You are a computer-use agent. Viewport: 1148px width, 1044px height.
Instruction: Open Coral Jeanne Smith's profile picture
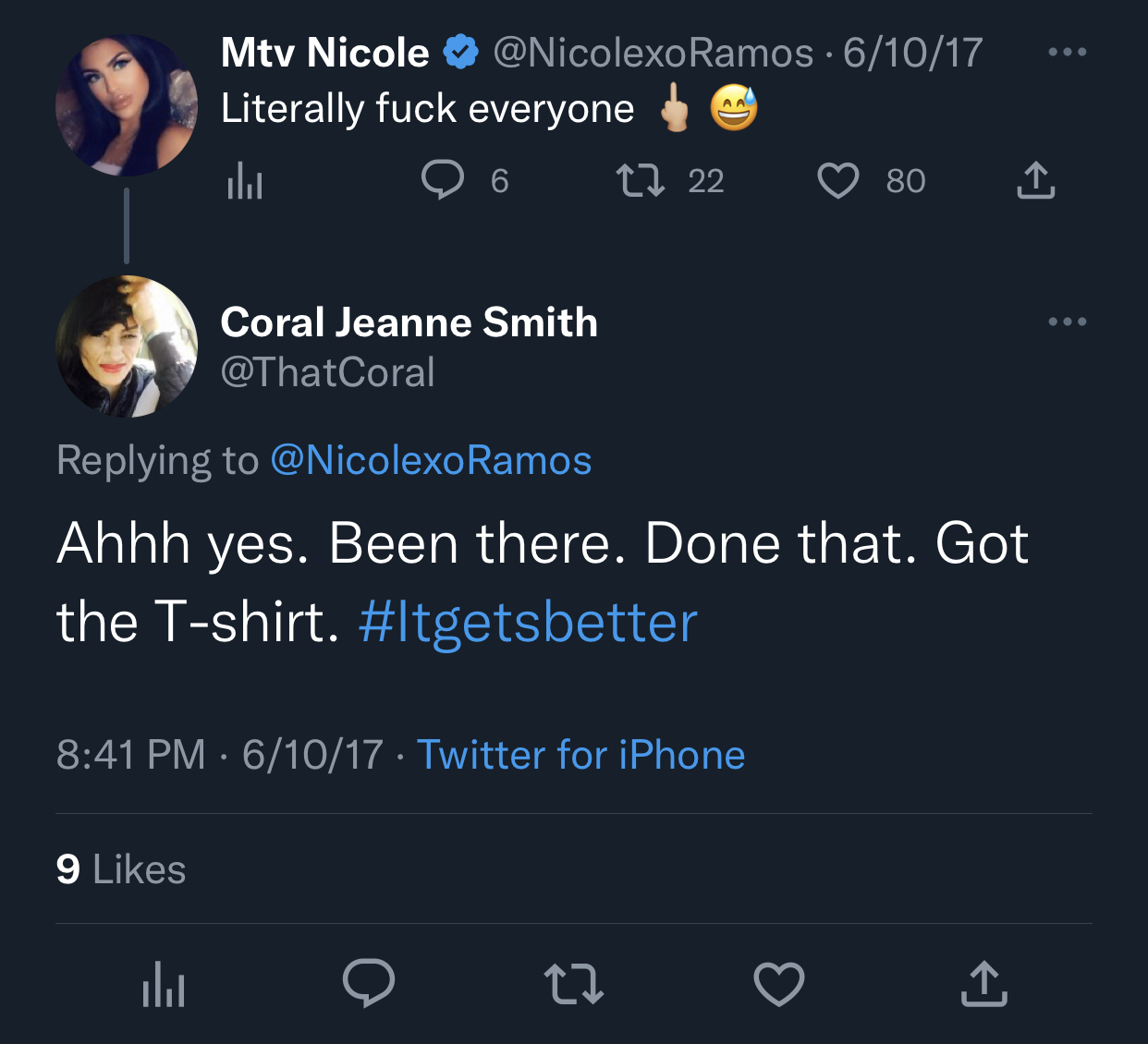pos(127,346)
